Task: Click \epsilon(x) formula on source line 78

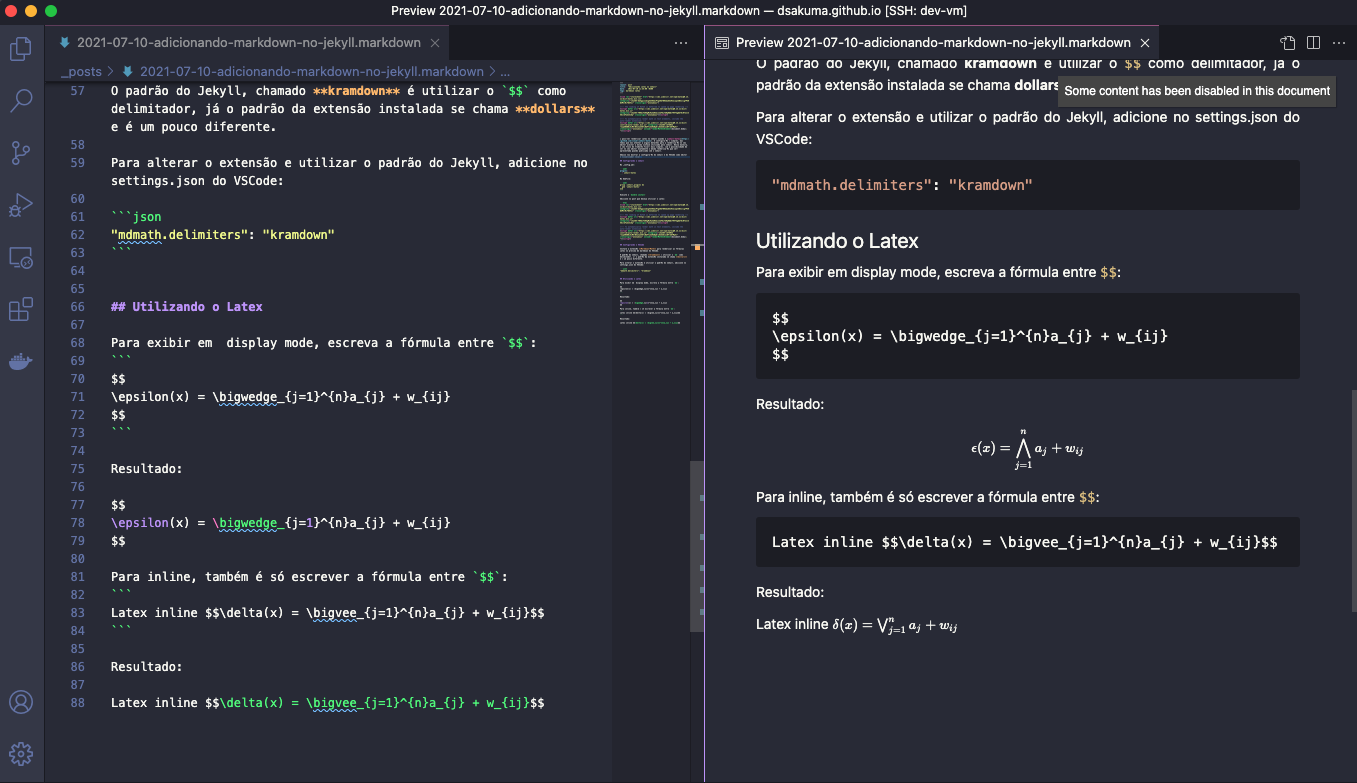Action: (280, 523)
